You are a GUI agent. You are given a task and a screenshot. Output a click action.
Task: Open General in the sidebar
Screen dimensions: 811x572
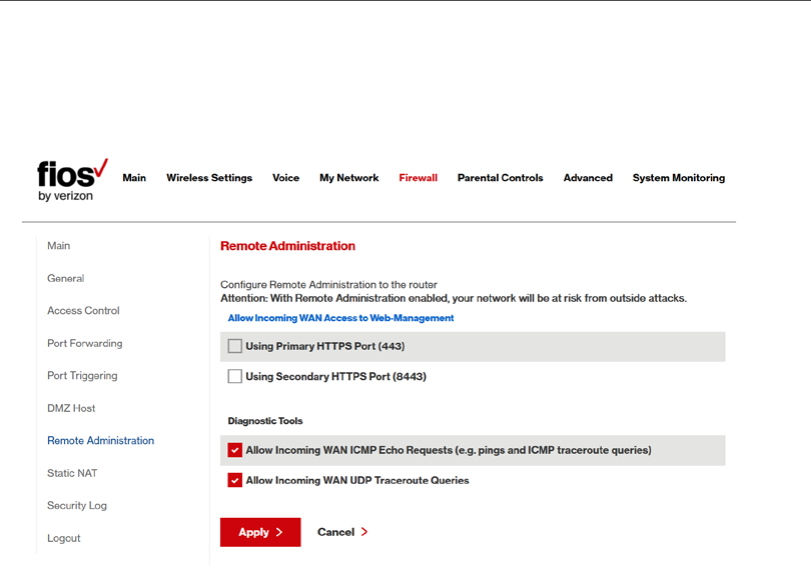pos(66,278)
